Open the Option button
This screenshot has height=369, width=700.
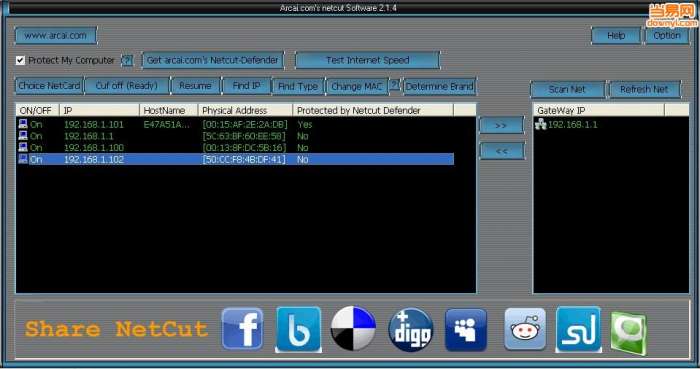coord(667,36)
